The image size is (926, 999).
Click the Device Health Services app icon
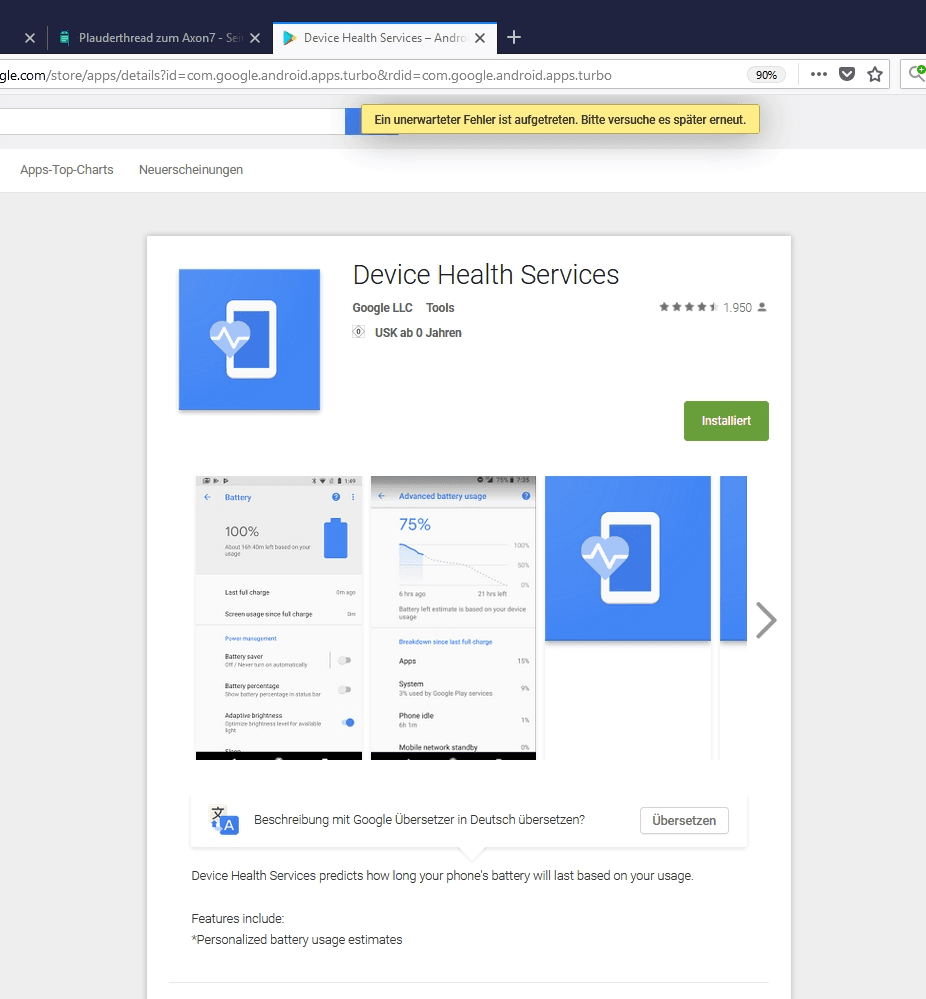pyautogui.click(x=249, y=339)
